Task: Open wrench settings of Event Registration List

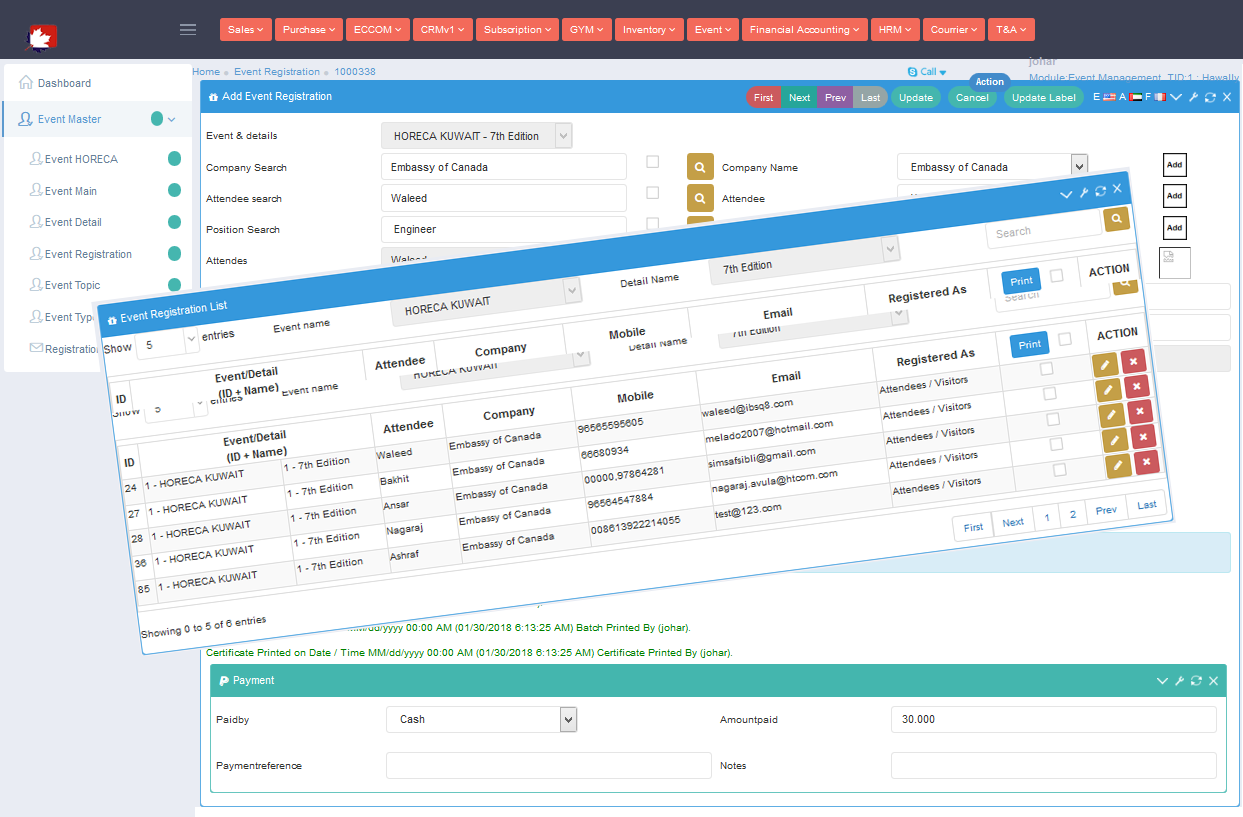Action: coord(1083,193)
